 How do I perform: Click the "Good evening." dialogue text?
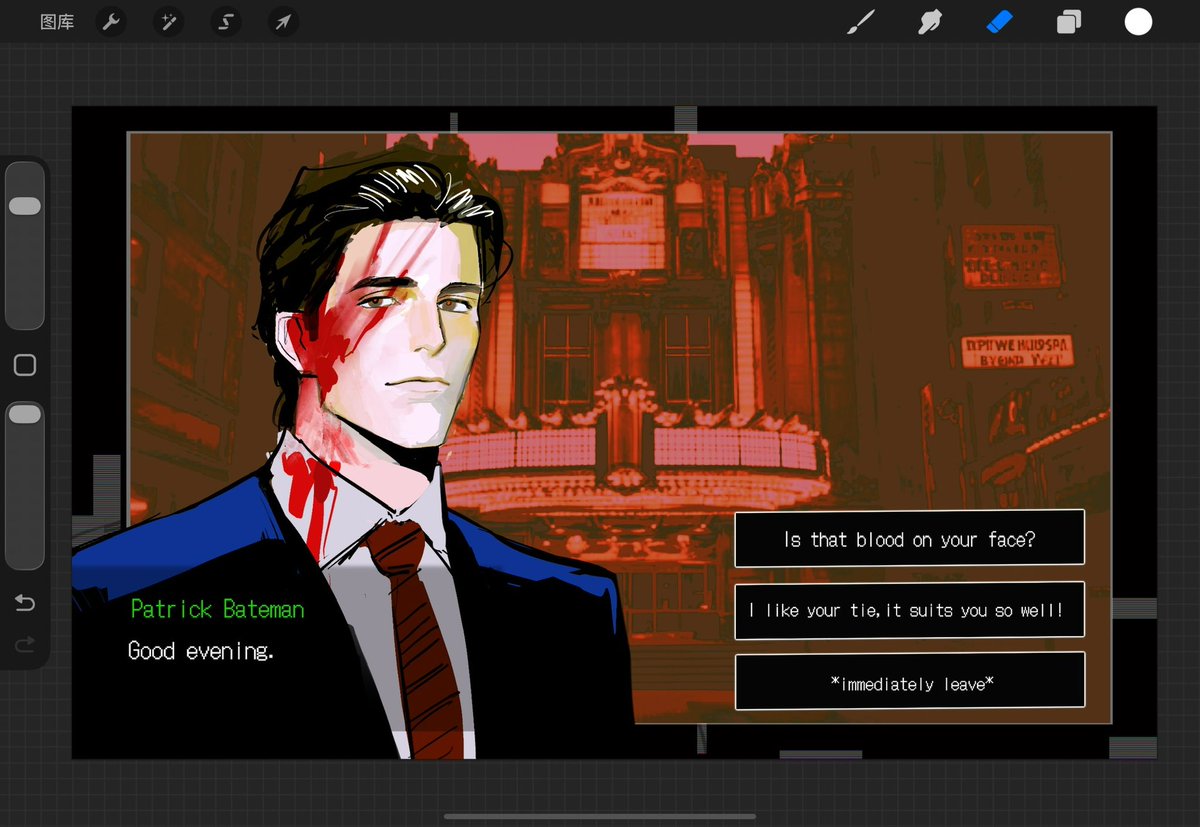point(200,651)
